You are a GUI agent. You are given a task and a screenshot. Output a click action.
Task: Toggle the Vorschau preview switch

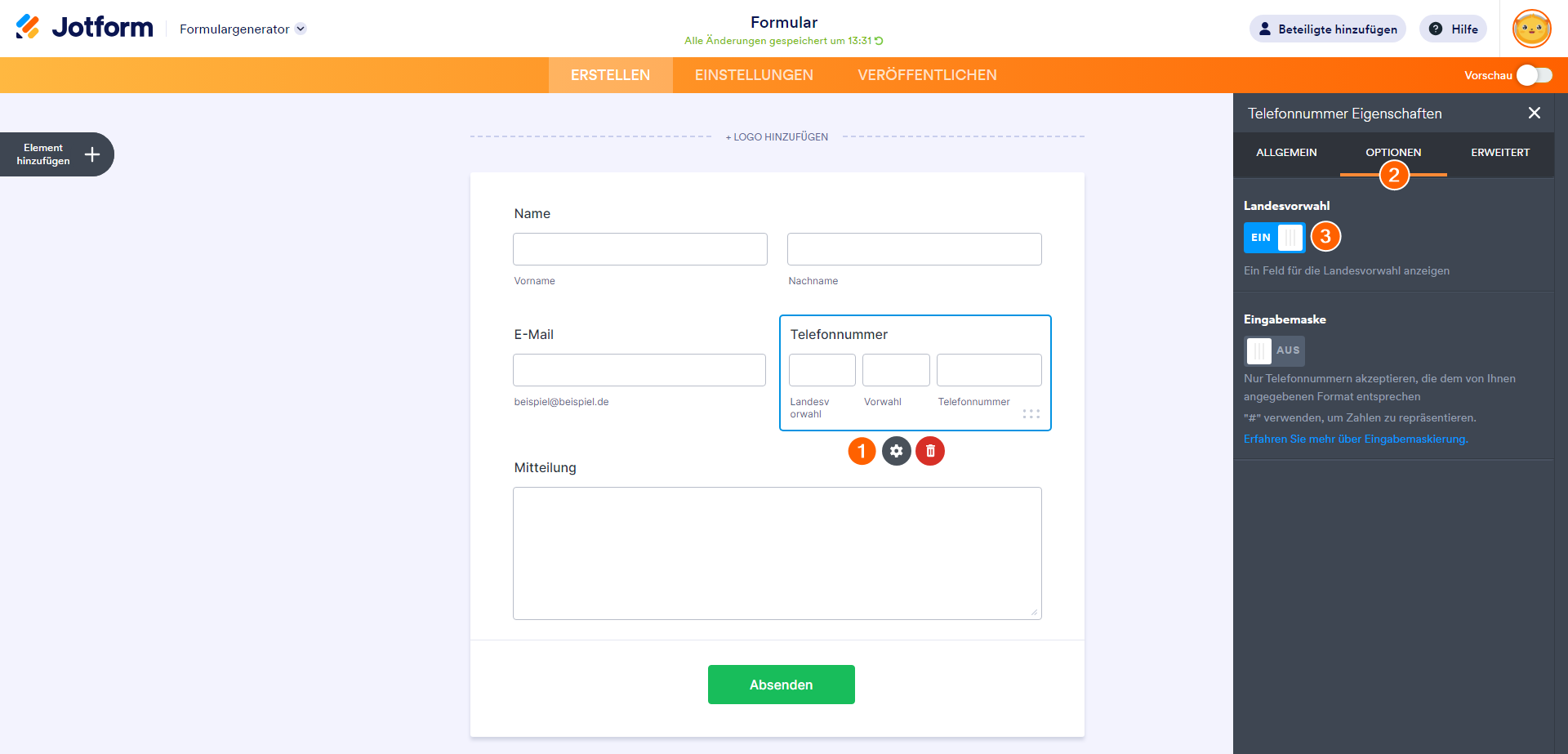click(x=1534, y=75)
